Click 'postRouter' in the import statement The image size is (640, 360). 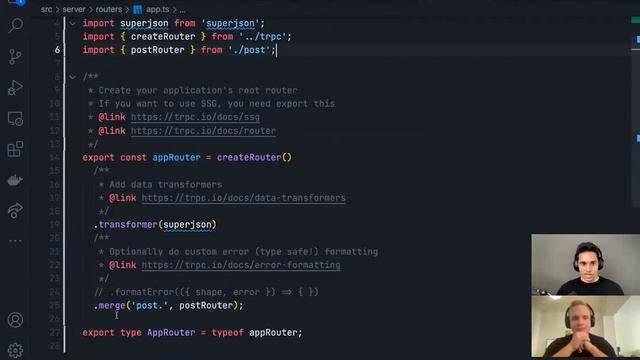click(x=158, y=50)
